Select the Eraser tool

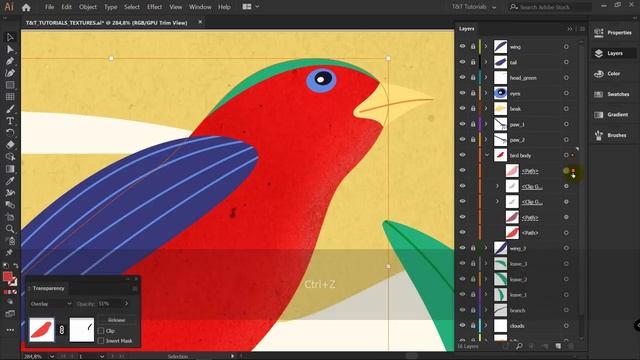[x=10, y=144]
